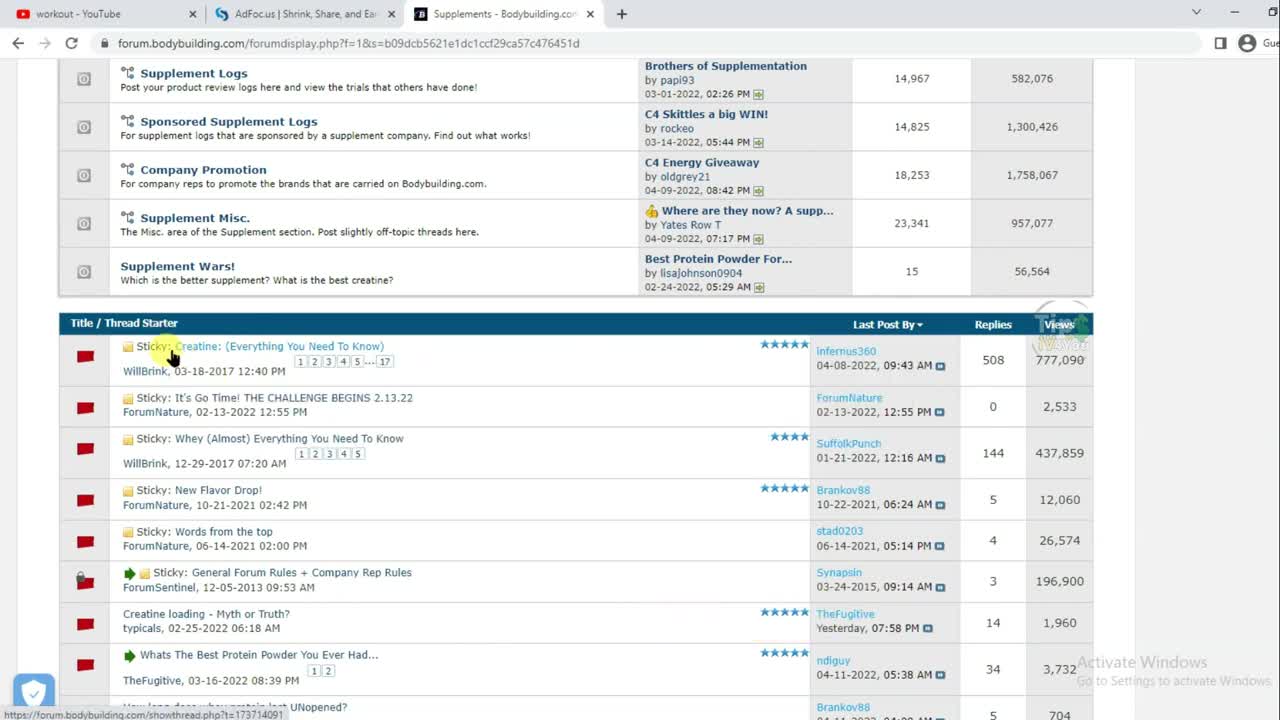This screenshot has height=720, width=1280.
Task: View profile of user Synapsin
Action: click(x=839, y=573)
